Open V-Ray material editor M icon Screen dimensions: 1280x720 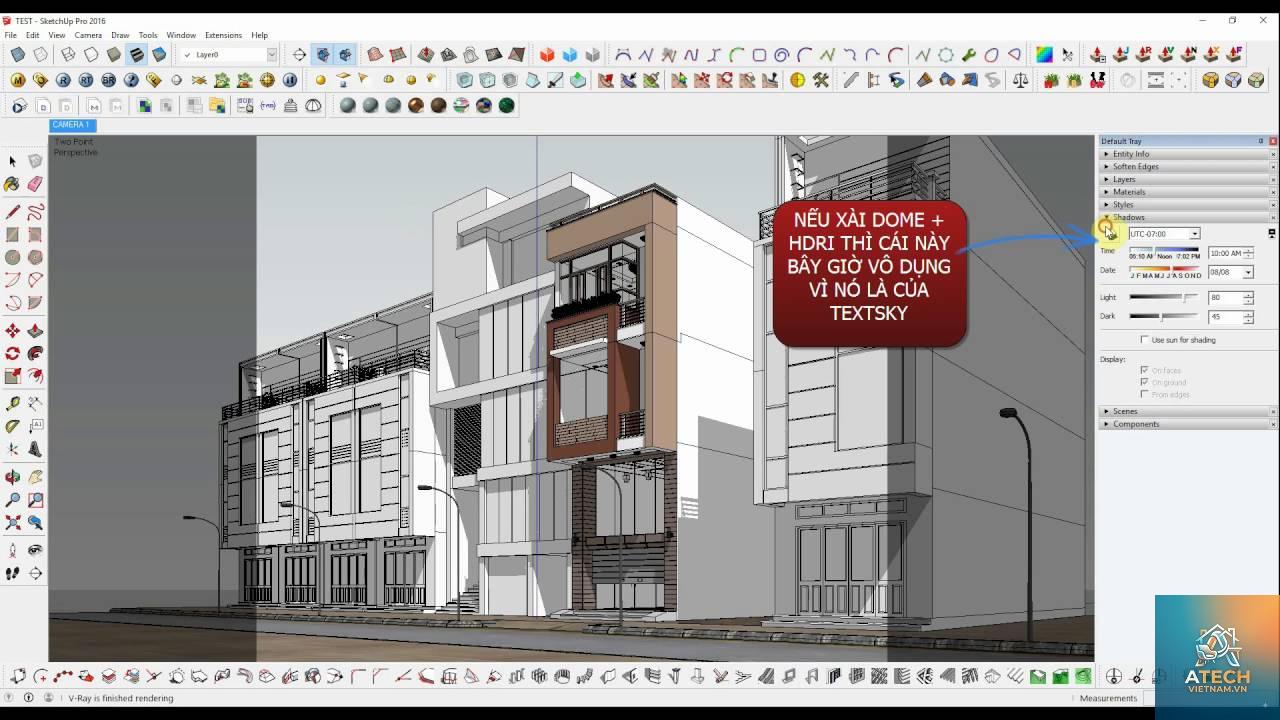click(x=18, y=80)
